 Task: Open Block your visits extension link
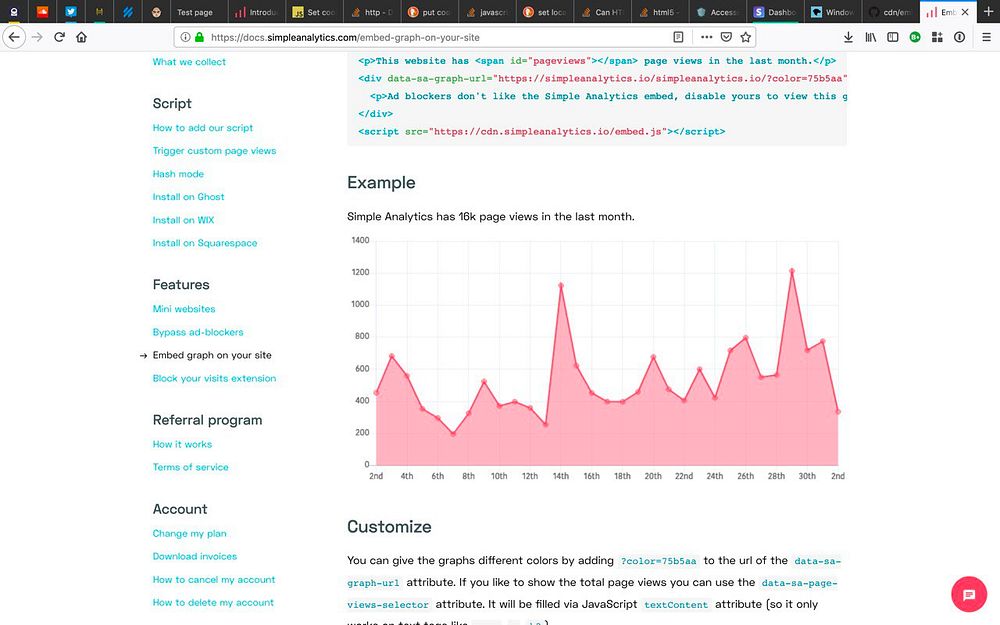pyautogui.click(x=214, y=378)
